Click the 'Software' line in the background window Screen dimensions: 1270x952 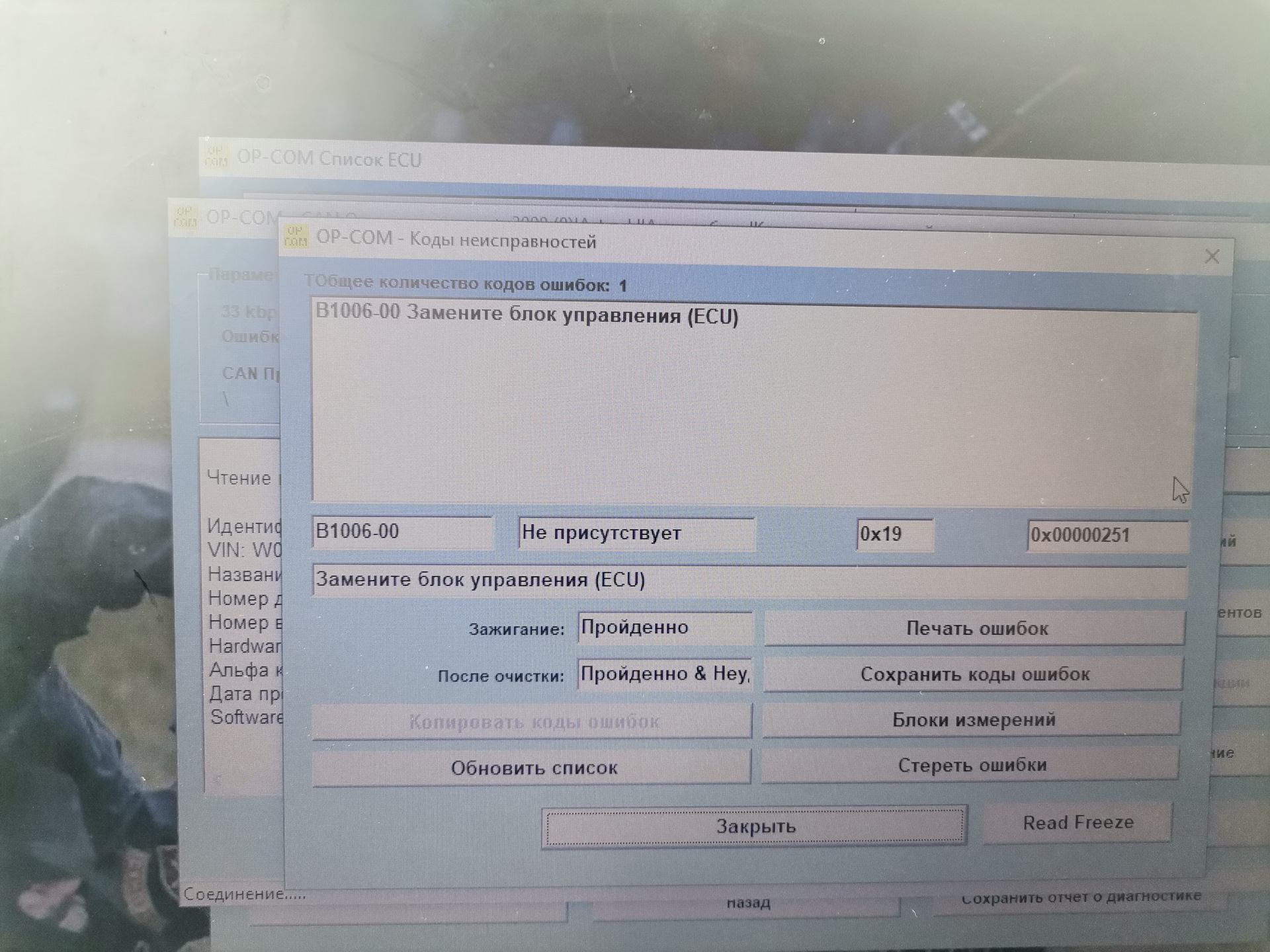(246, 717)
